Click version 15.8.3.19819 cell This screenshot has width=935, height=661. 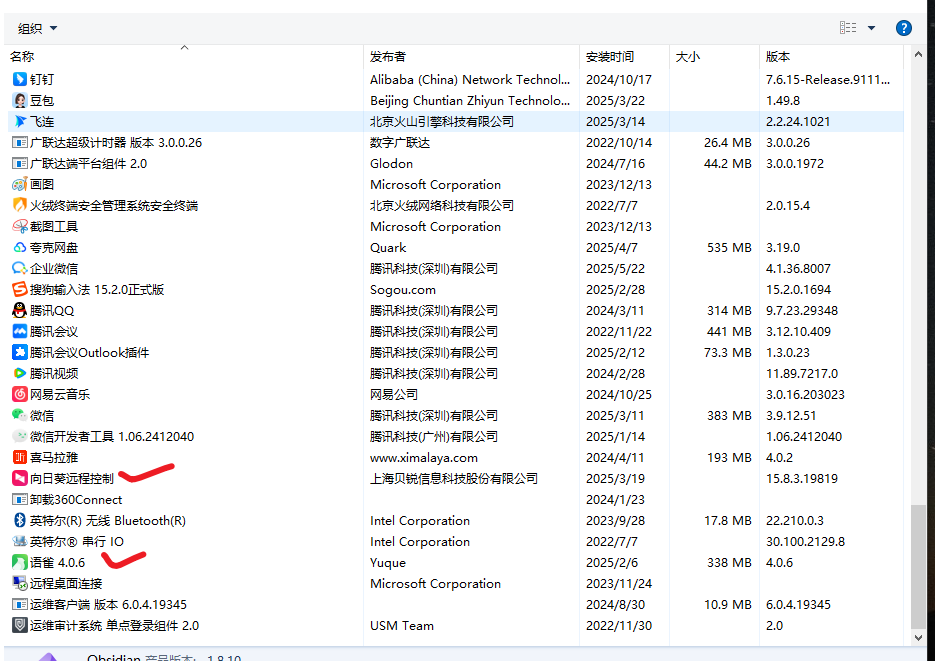tap(801, 479)
